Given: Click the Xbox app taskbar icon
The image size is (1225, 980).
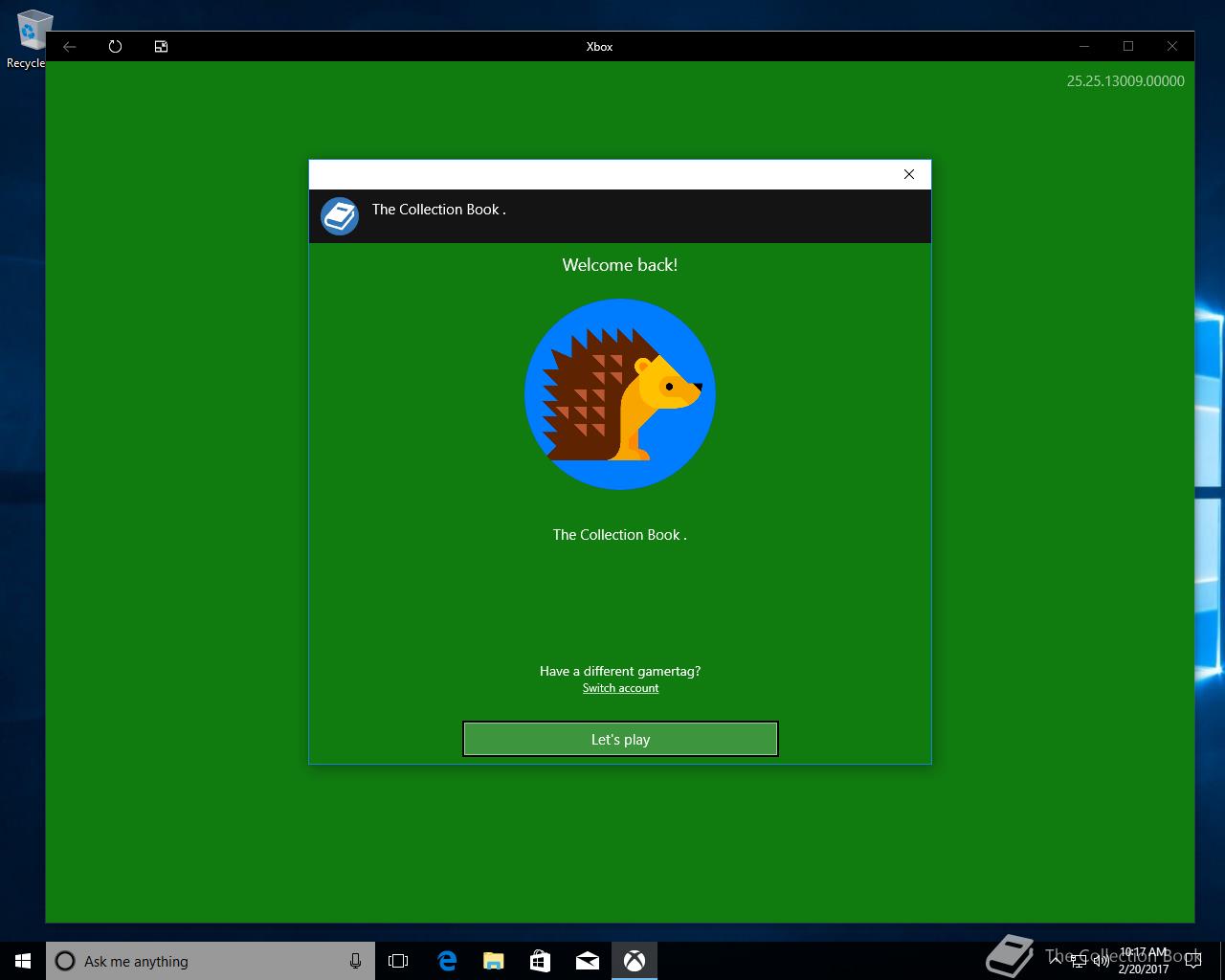Looking at the screenshot, I should [634, 961].
